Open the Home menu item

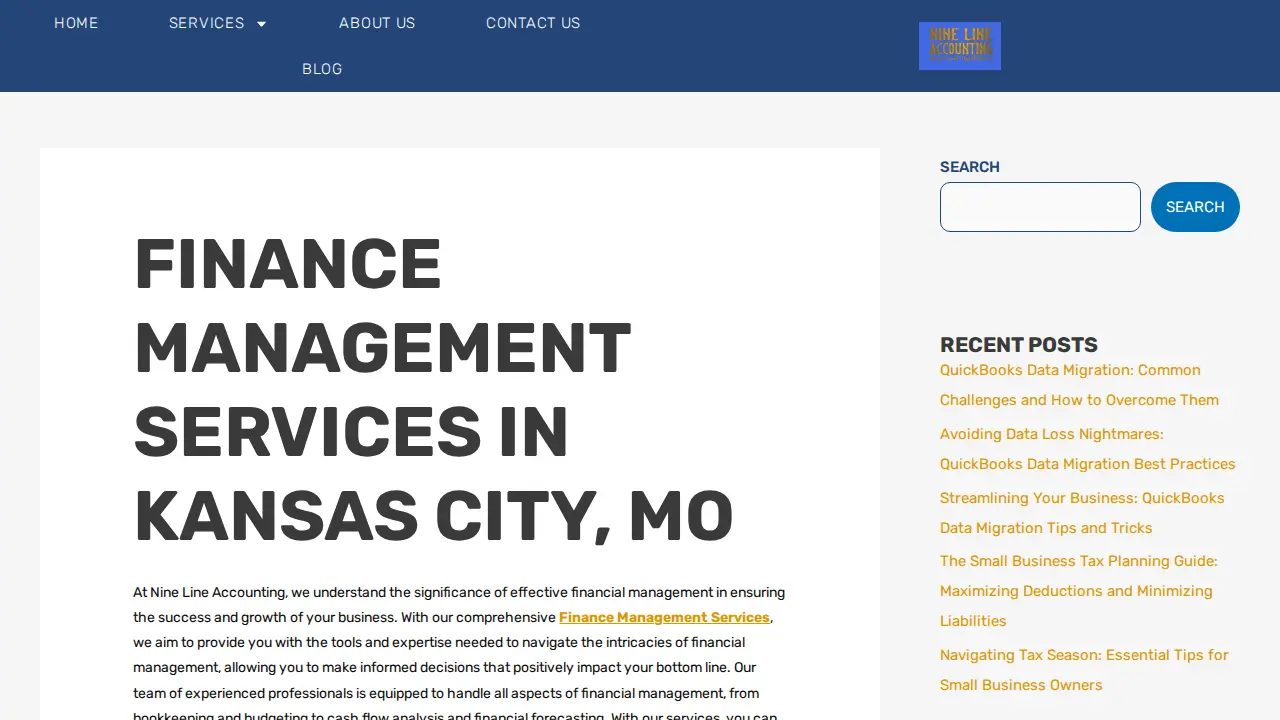click(x=76, y=23)
